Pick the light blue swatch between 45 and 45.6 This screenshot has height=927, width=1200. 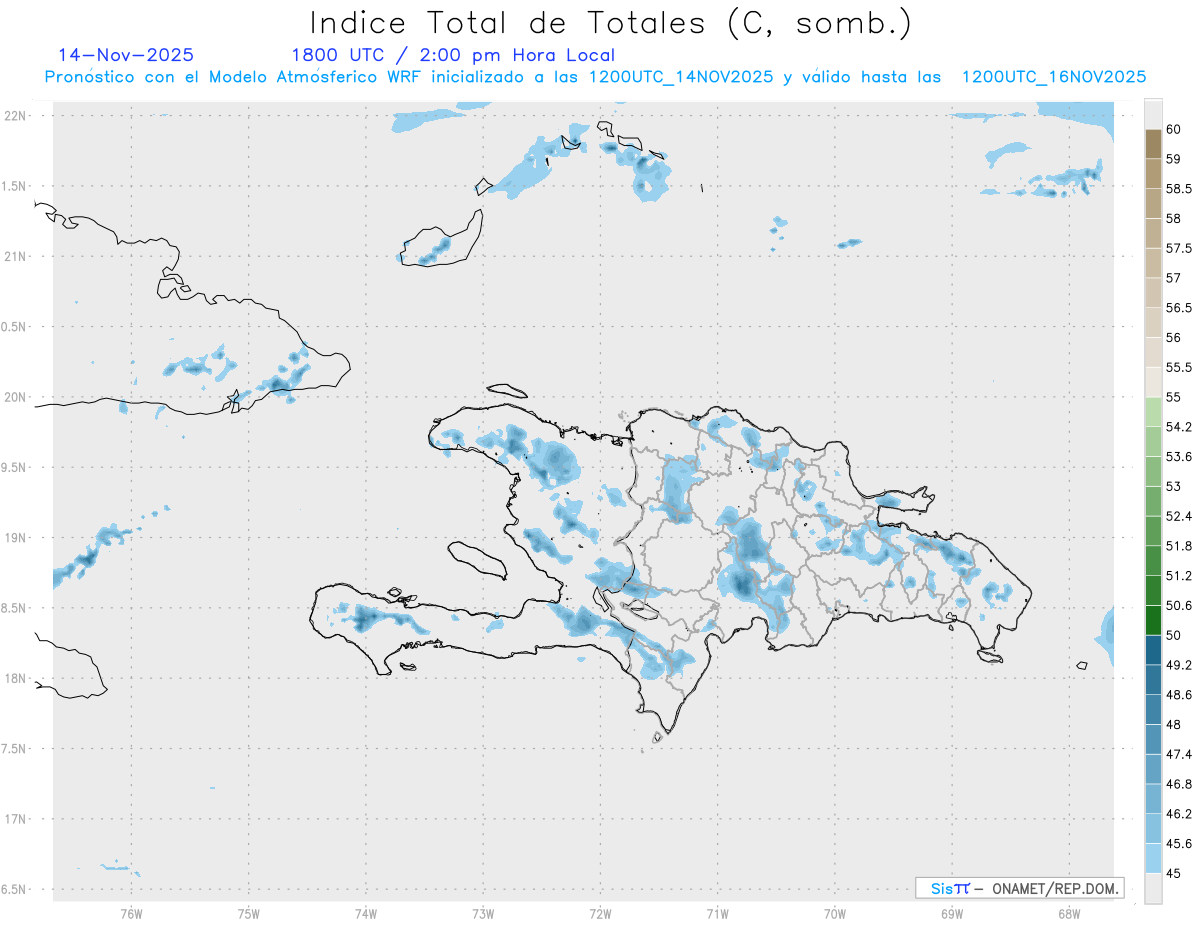click(x=1153, y=858)
